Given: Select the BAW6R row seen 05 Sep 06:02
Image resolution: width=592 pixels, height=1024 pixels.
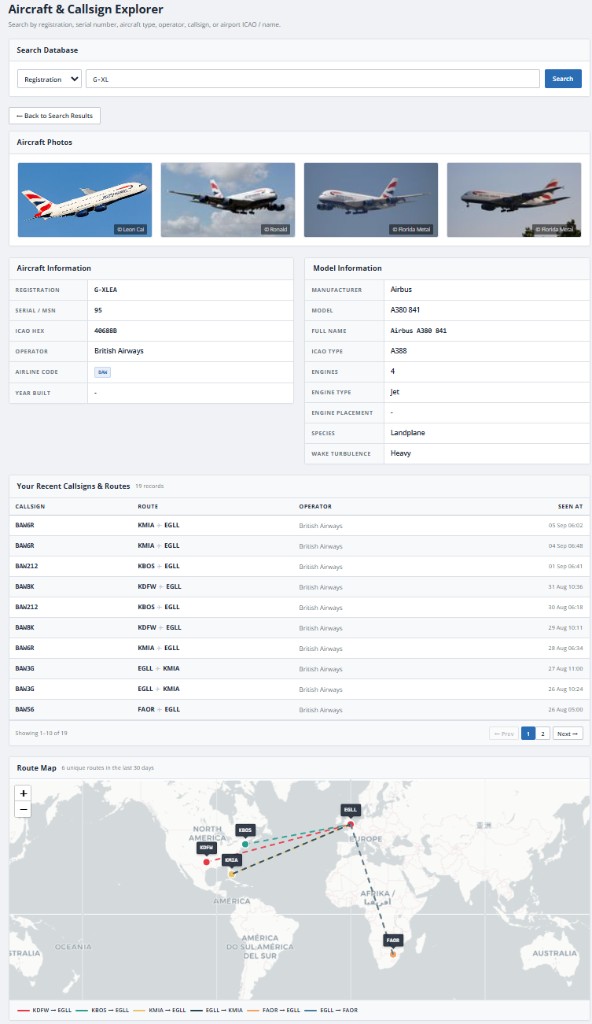Looking at the screenshot, I should click(299, 526).
